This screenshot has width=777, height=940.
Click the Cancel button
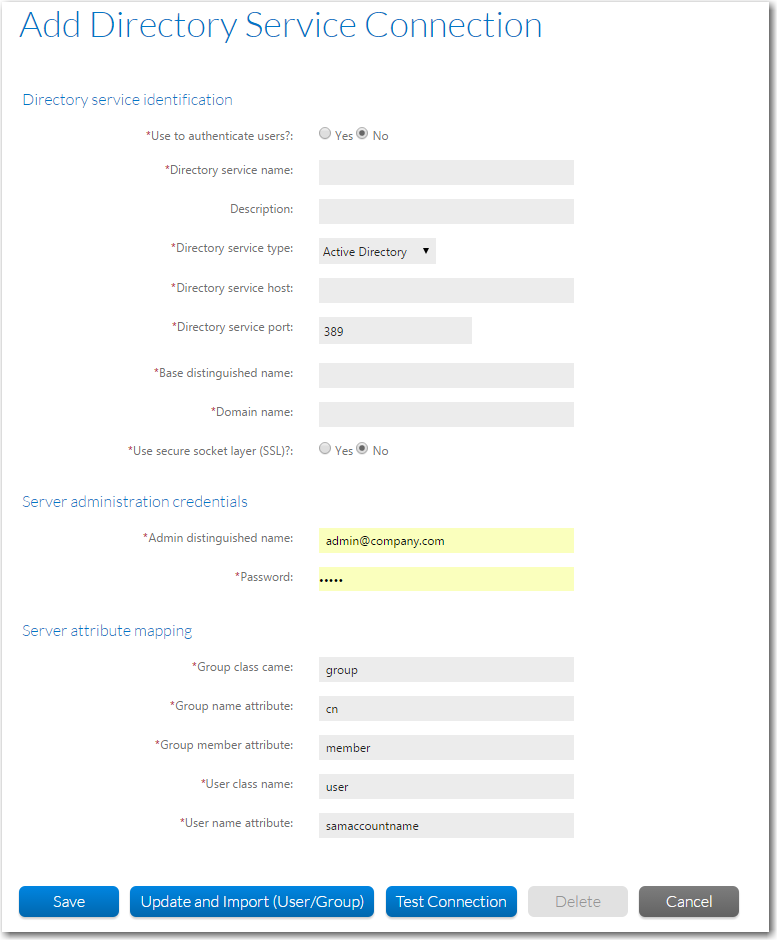click(688, 901)
